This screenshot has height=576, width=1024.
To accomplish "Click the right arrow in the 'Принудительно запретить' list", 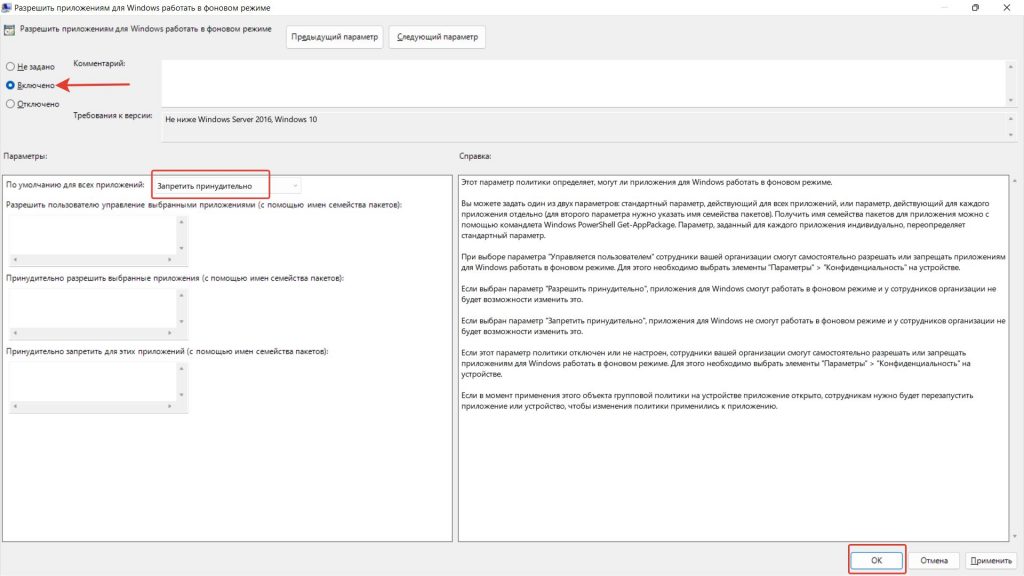I will 169,406.
